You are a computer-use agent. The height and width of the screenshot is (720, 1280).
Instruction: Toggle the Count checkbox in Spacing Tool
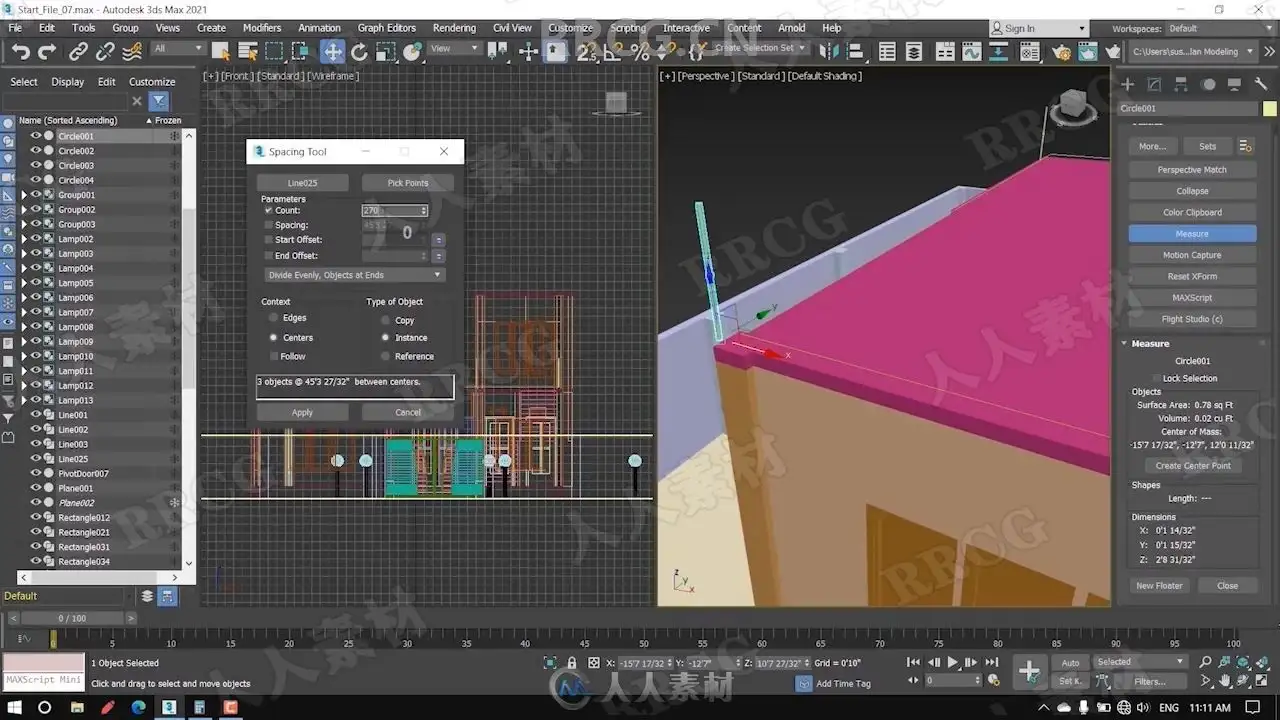pyautogui.click(x=268, y=211)
